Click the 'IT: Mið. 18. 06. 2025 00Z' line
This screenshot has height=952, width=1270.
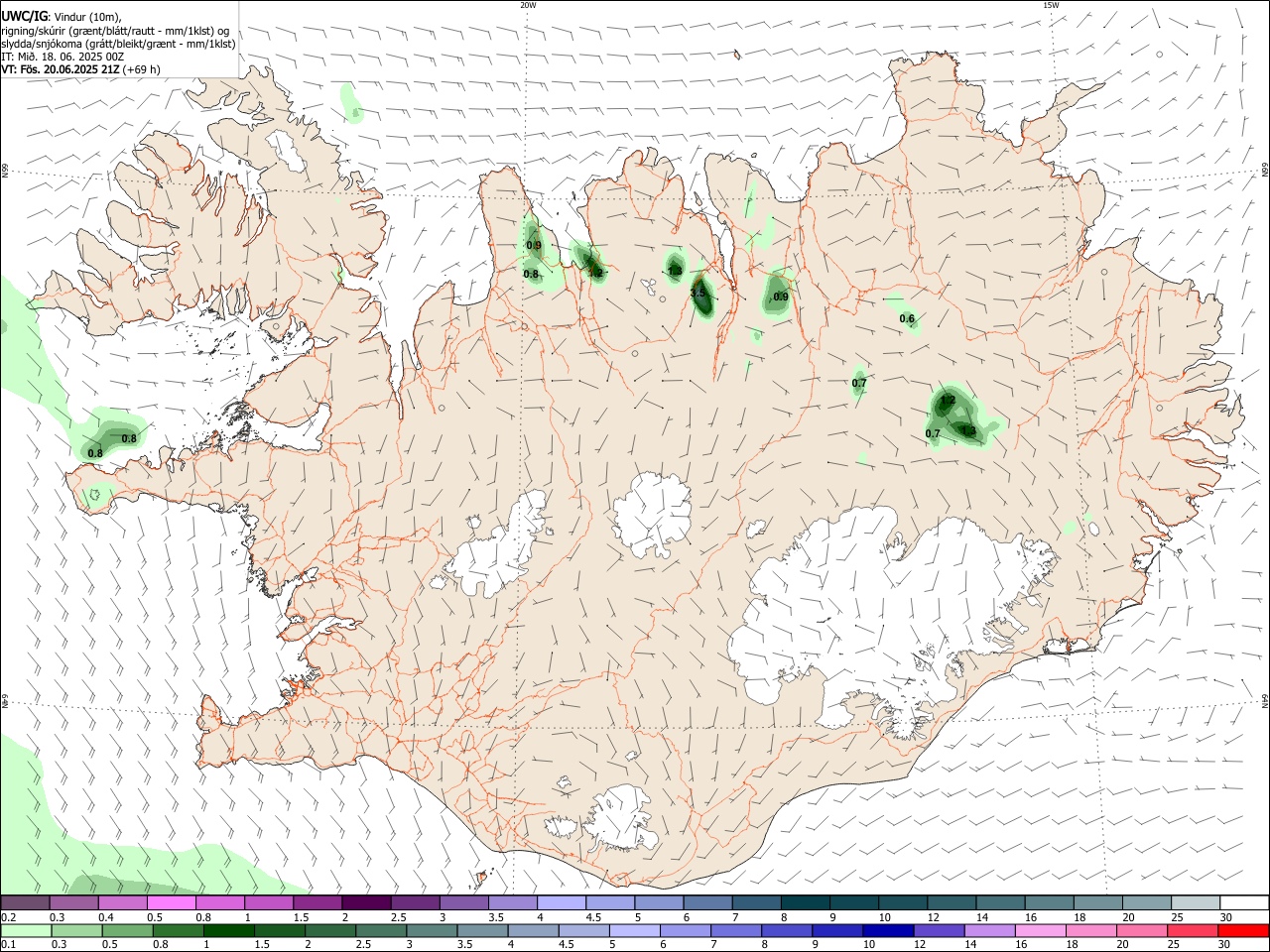[x=63, y=57]
